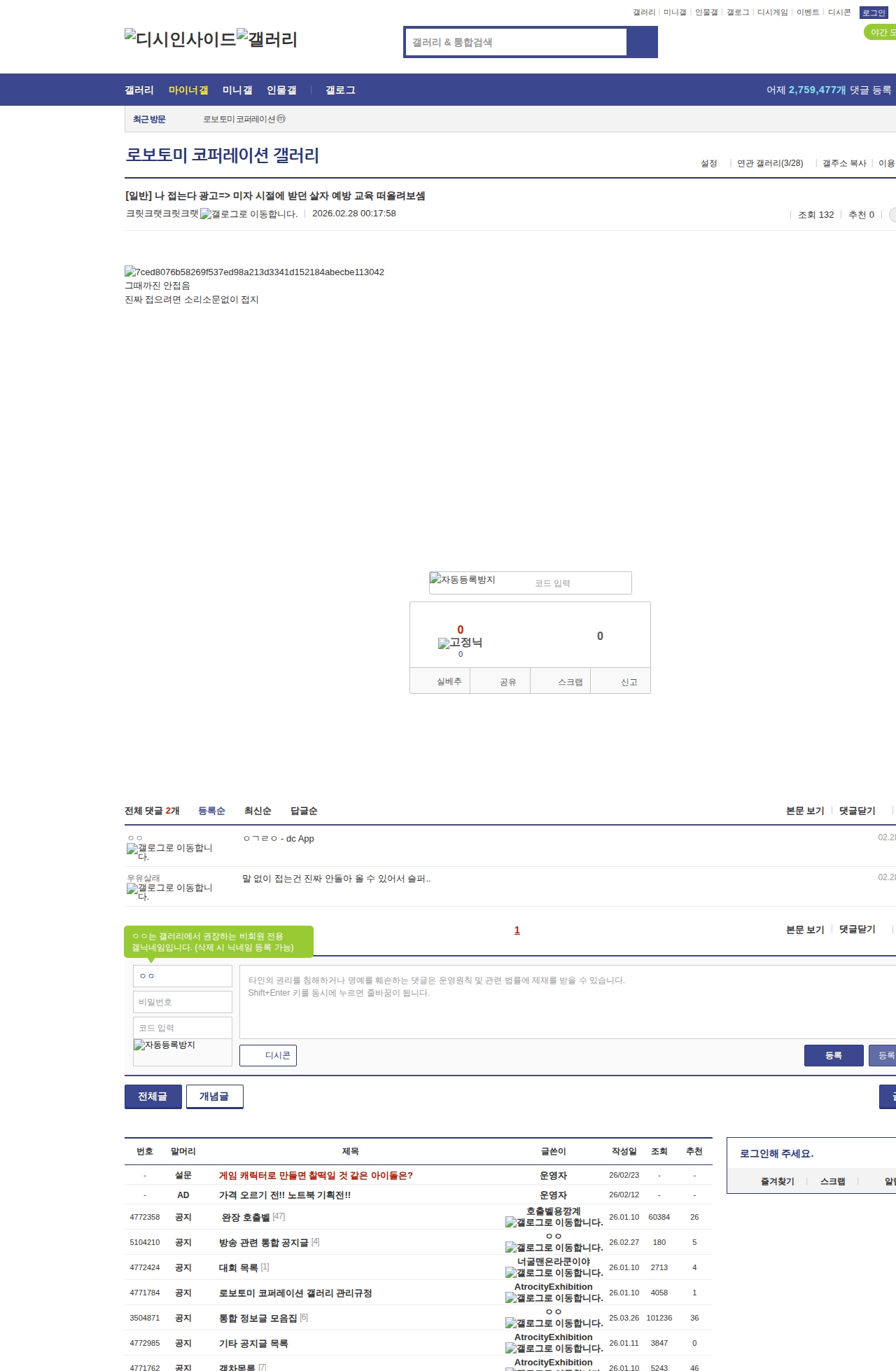Open the 디시콘 link in the header links

click(839, 13)
